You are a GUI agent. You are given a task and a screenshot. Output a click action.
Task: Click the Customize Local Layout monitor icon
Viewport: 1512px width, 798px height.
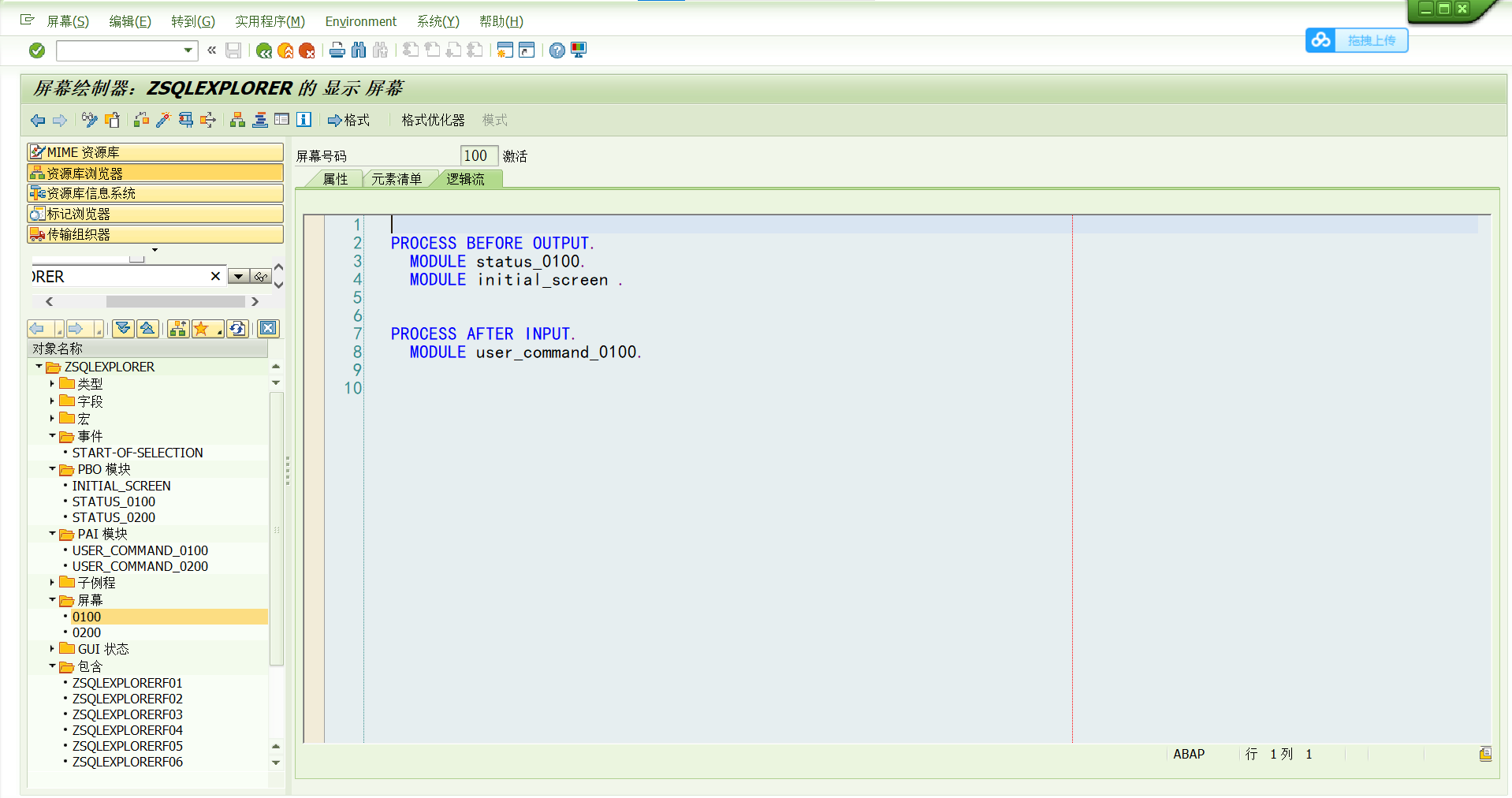coord(579,50)
